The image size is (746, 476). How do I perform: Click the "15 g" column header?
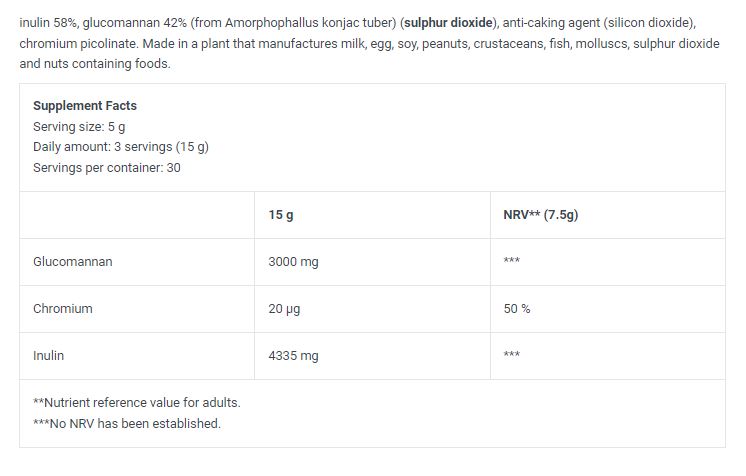(x=281, y=215)
